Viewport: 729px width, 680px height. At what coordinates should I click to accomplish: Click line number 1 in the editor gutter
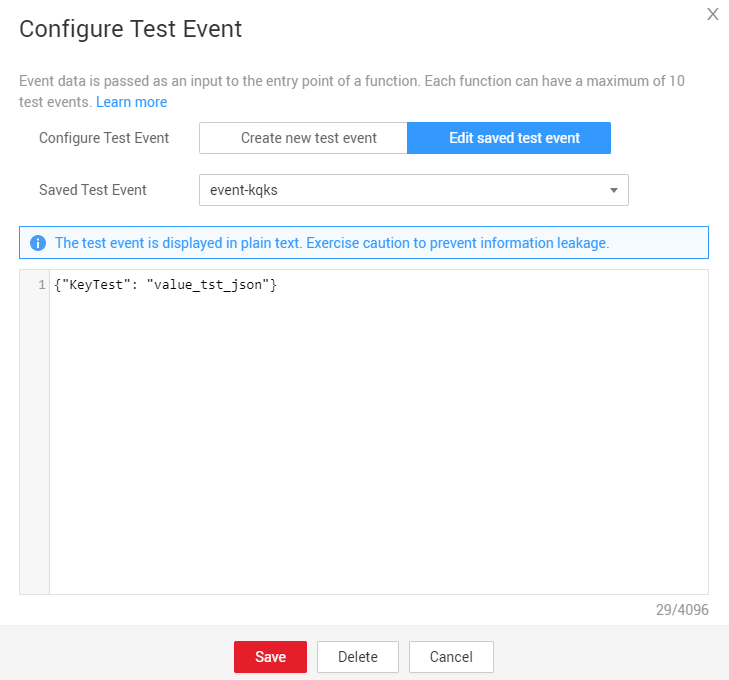pos(41,286)
